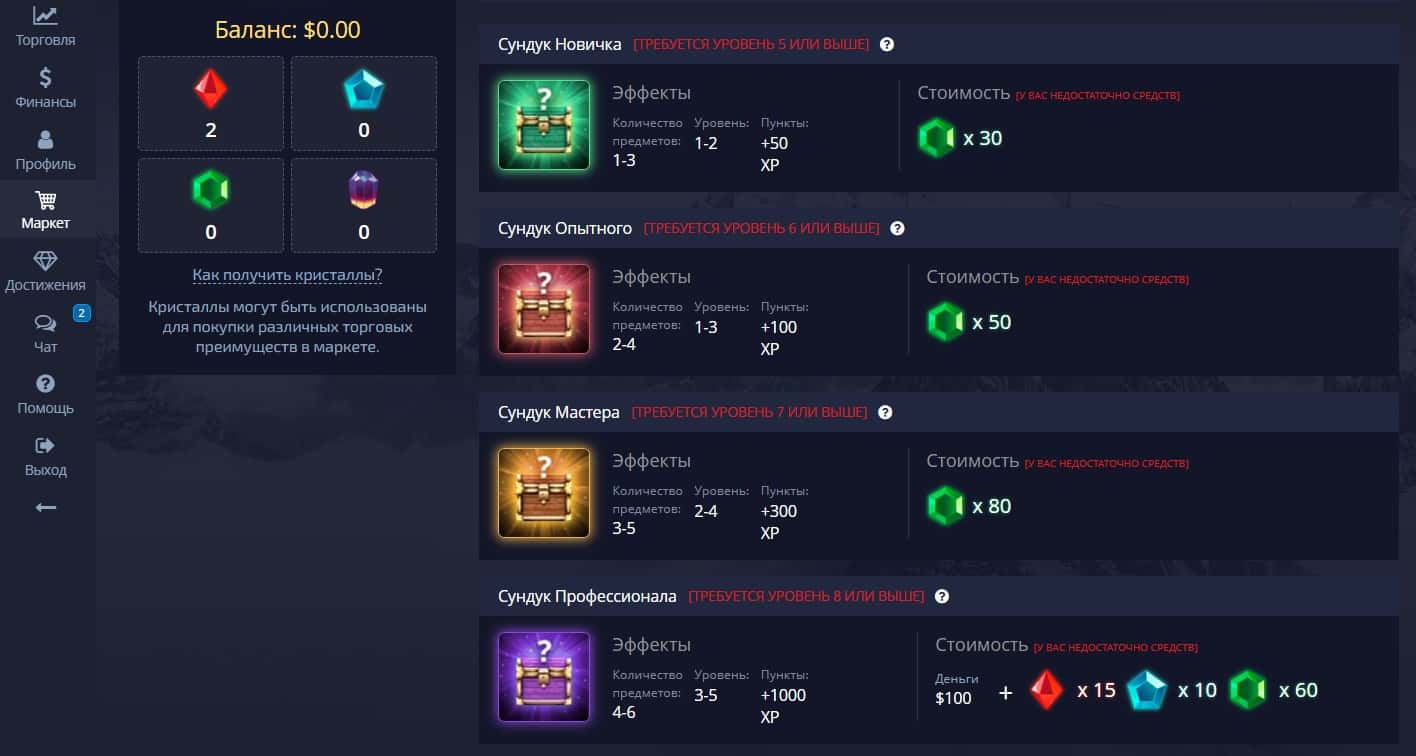Select the green Сундук Новичка chest

(x=544, y=124)
